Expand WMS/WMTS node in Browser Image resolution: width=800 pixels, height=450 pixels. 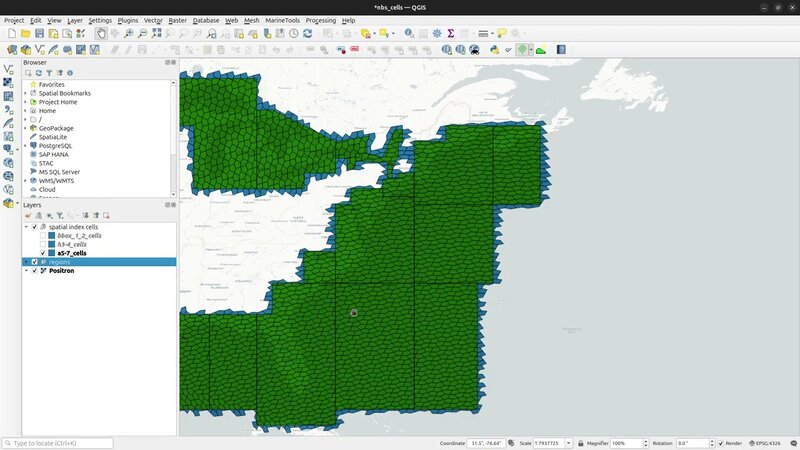pos(26,181)
